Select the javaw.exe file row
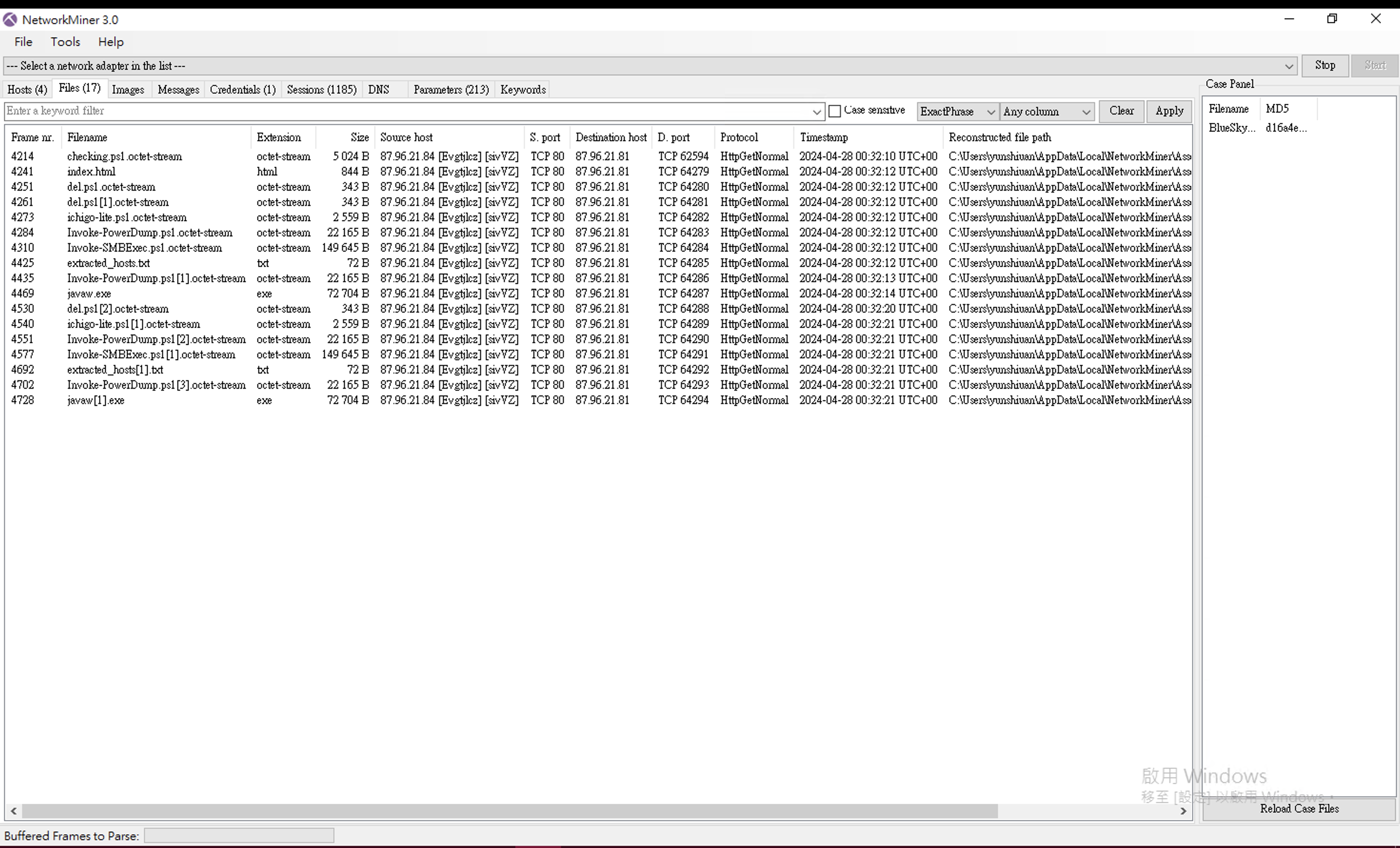 (x=89, y=294)
